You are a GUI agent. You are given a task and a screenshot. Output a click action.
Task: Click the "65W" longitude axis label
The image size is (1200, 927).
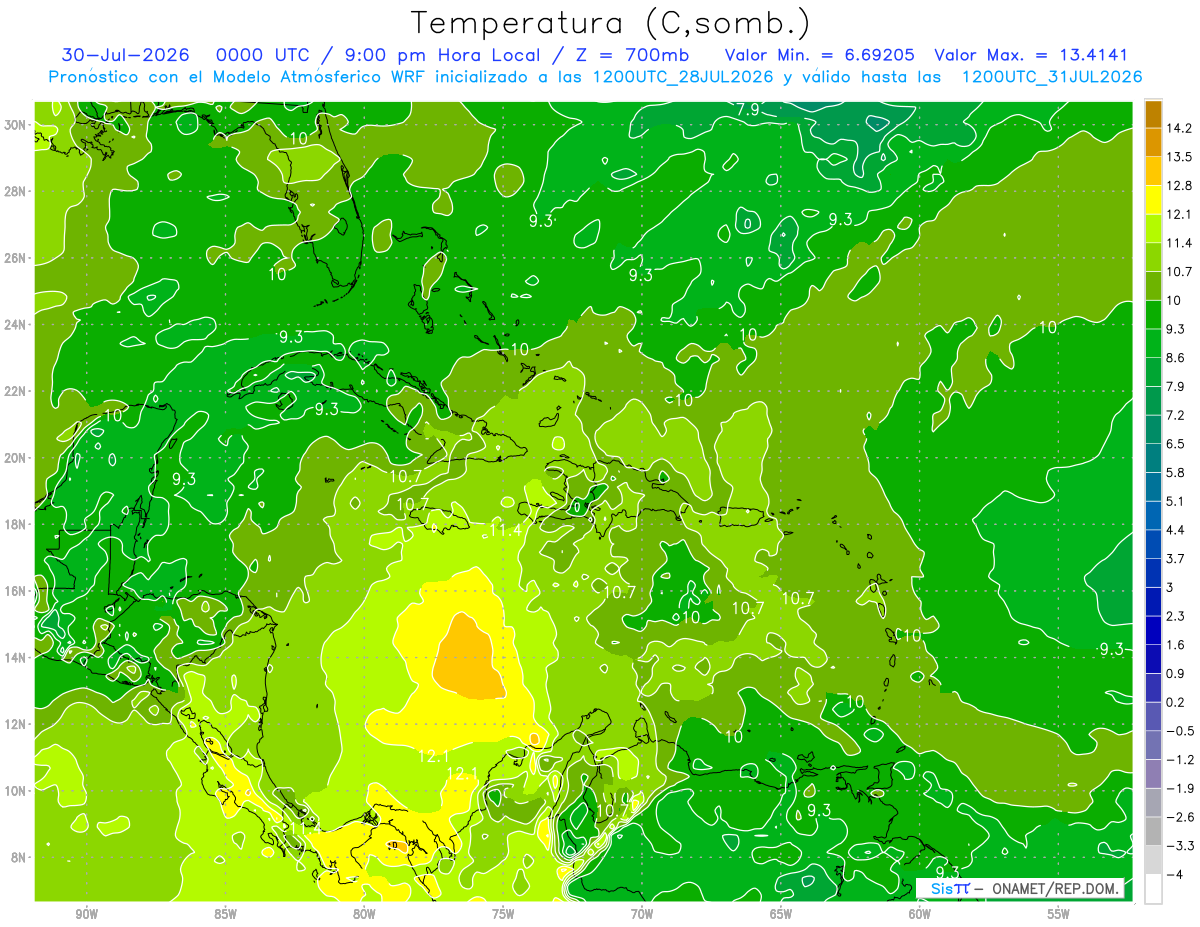tap(781, 915)
